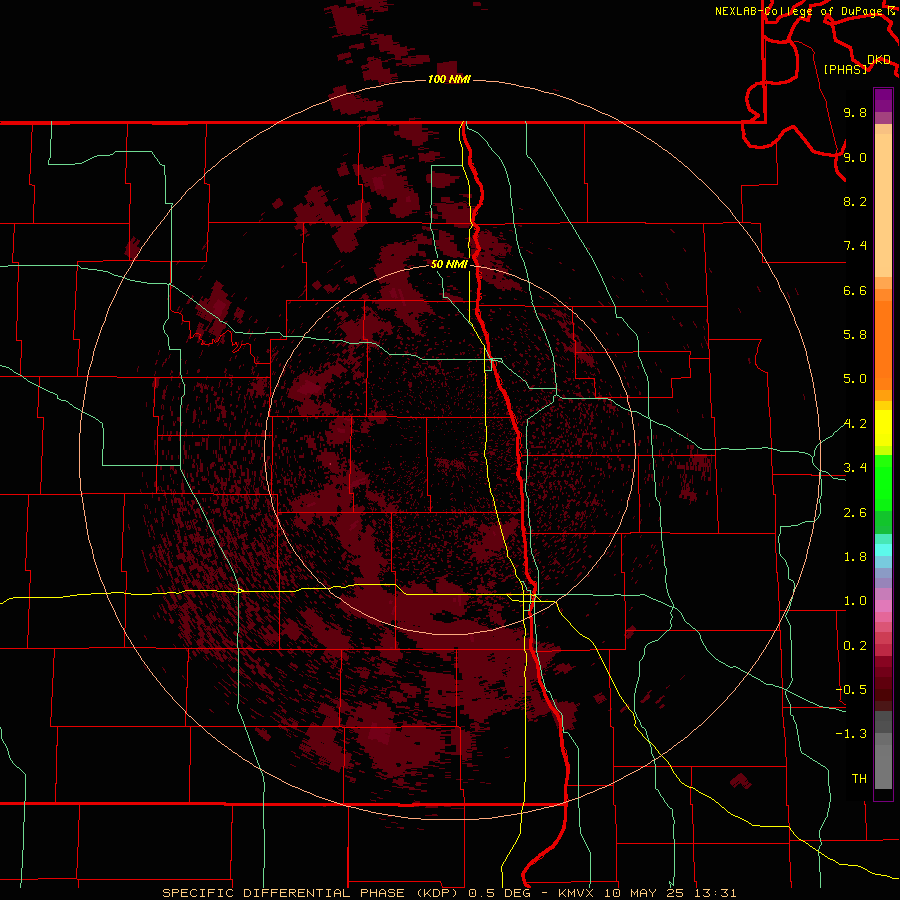Screen dimensions: 900x900
Task: Click the TH threshold label
Action: pos(859,779)
